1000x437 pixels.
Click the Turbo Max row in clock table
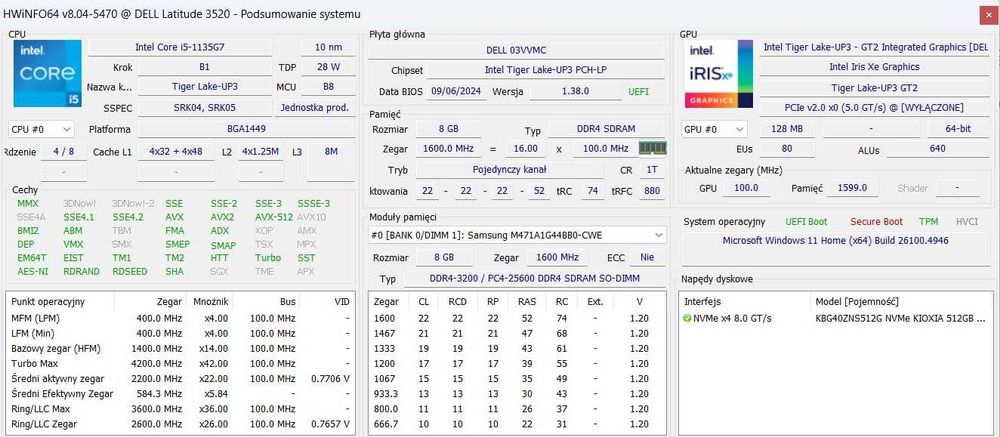180,364
